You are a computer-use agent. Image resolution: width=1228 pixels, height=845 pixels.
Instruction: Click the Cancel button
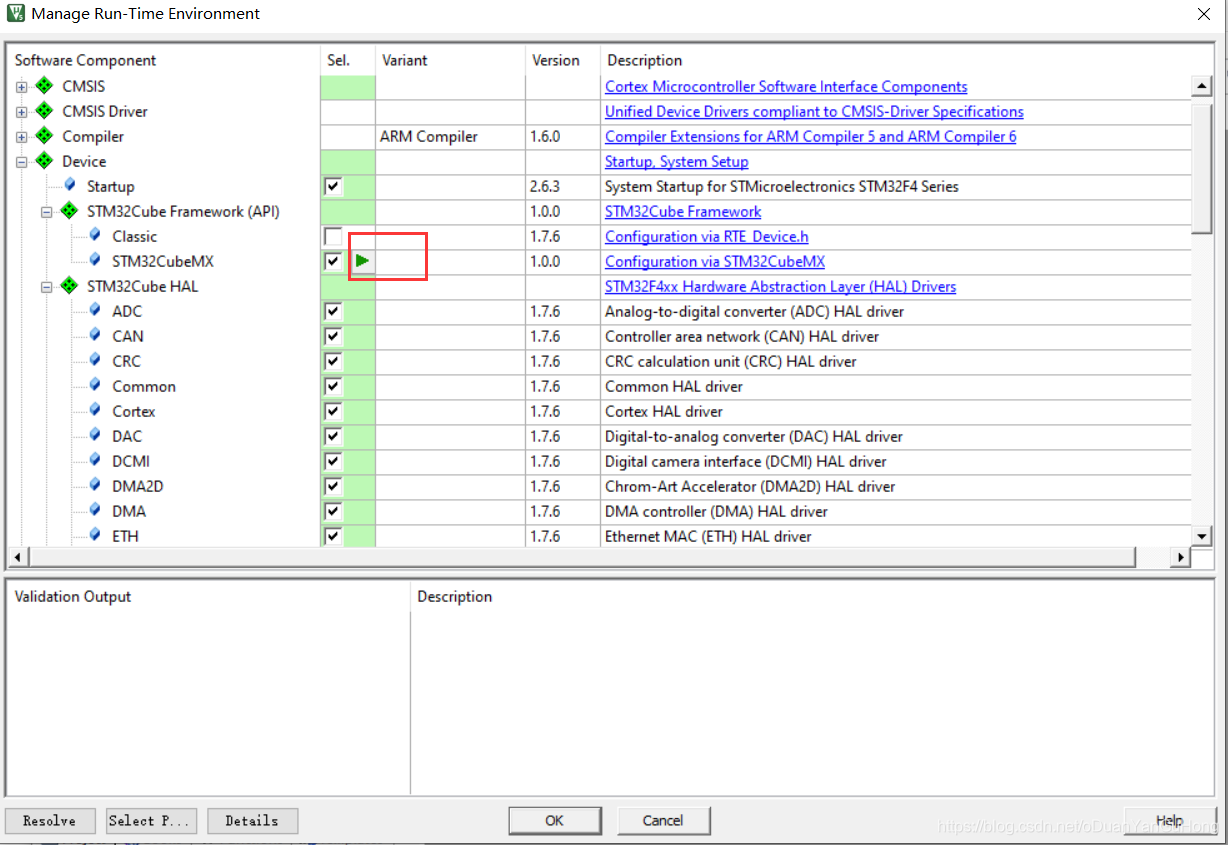[663, 821]
